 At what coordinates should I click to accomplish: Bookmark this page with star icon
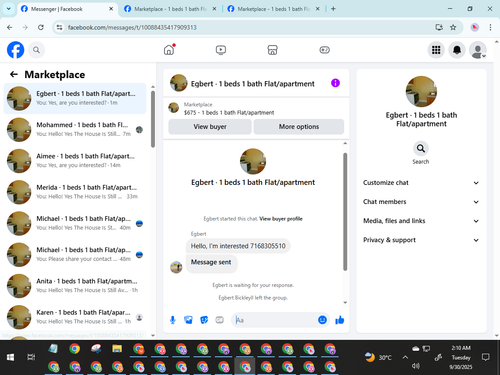coord(453,27)
